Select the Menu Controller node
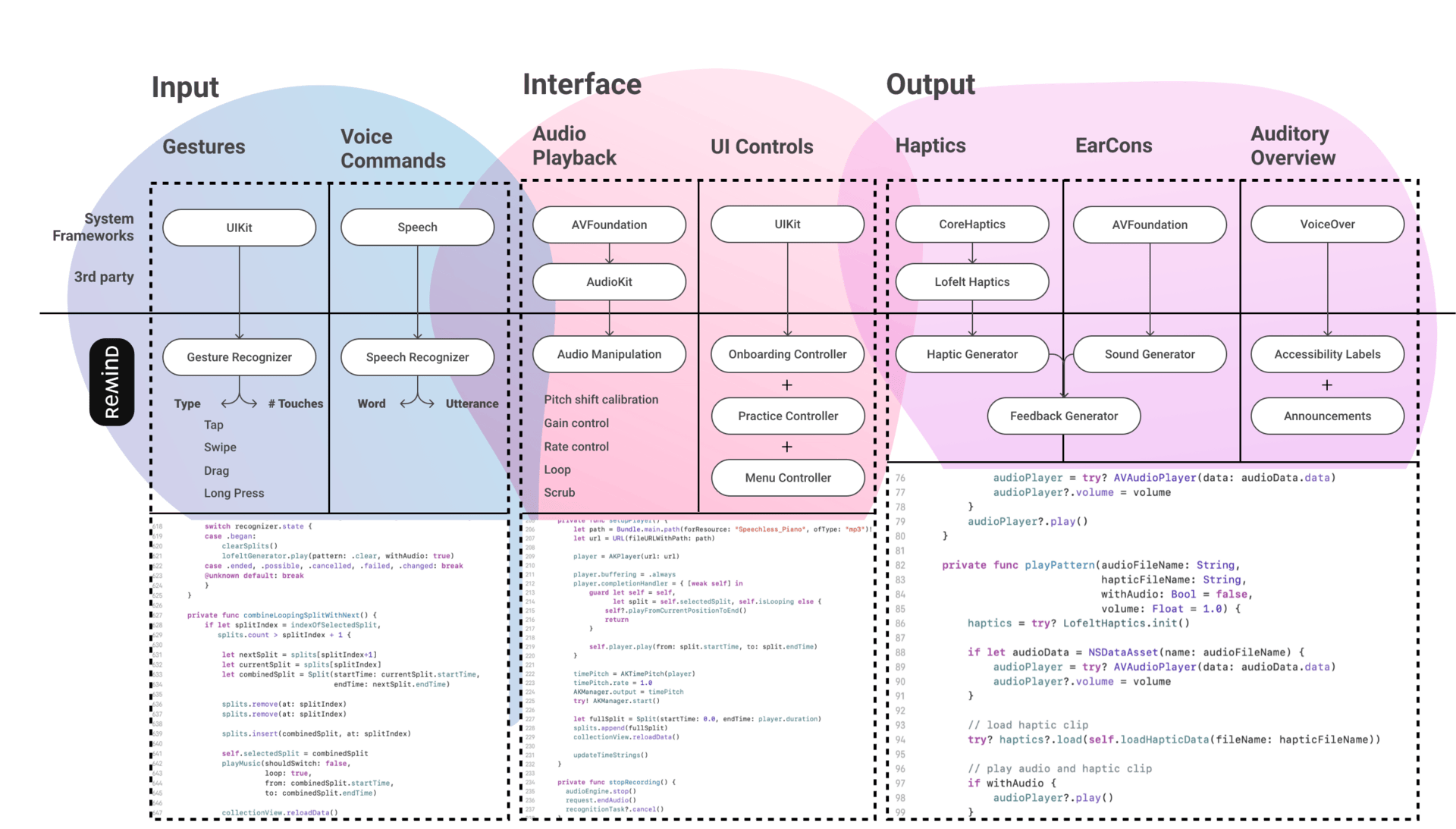 coord(788,477)
